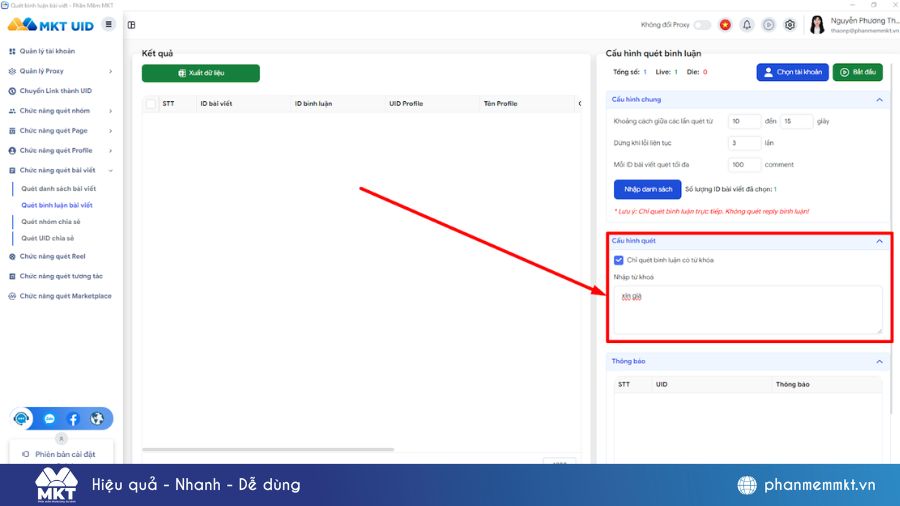Click the max comments per post field (100)
900x506 pixels.
point(744,165)
